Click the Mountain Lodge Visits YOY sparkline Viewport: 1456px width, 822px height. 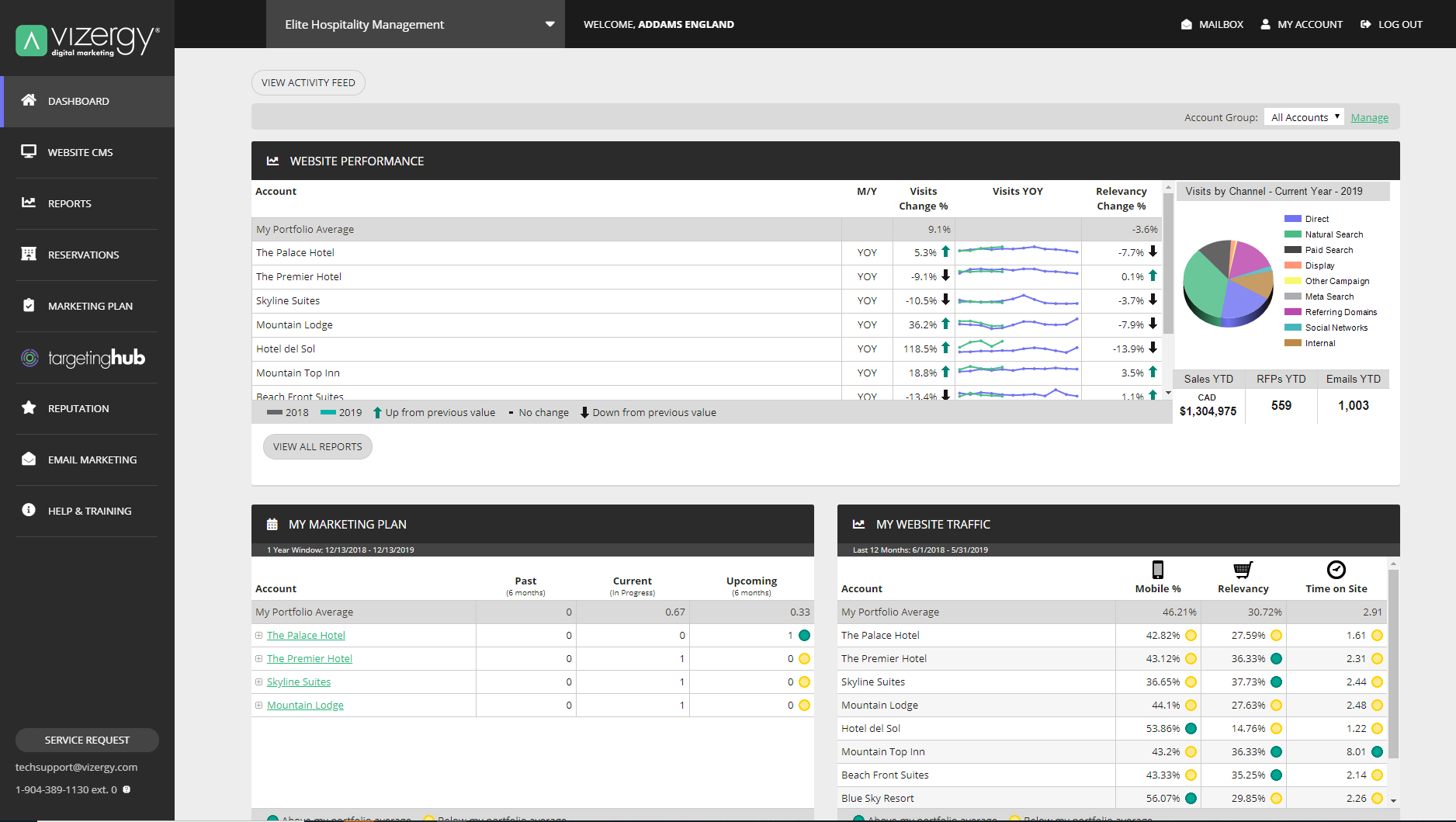1017,324
